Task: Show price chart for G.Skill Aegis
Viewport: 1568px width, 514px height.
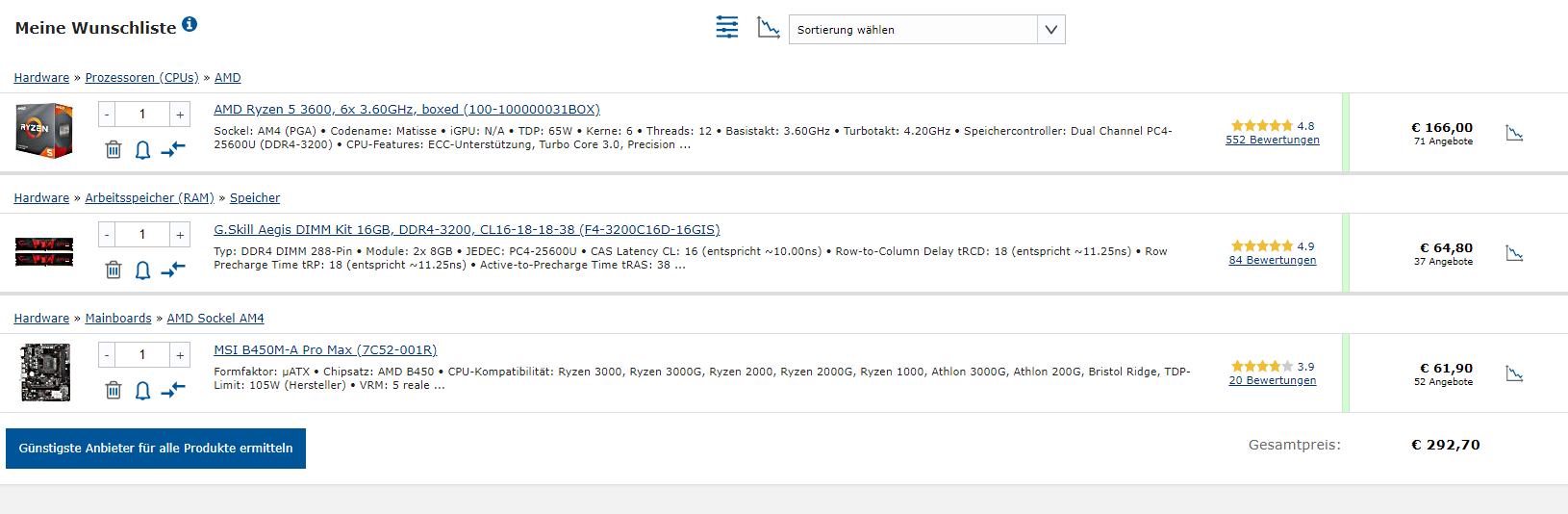Action: point(1515,253)
